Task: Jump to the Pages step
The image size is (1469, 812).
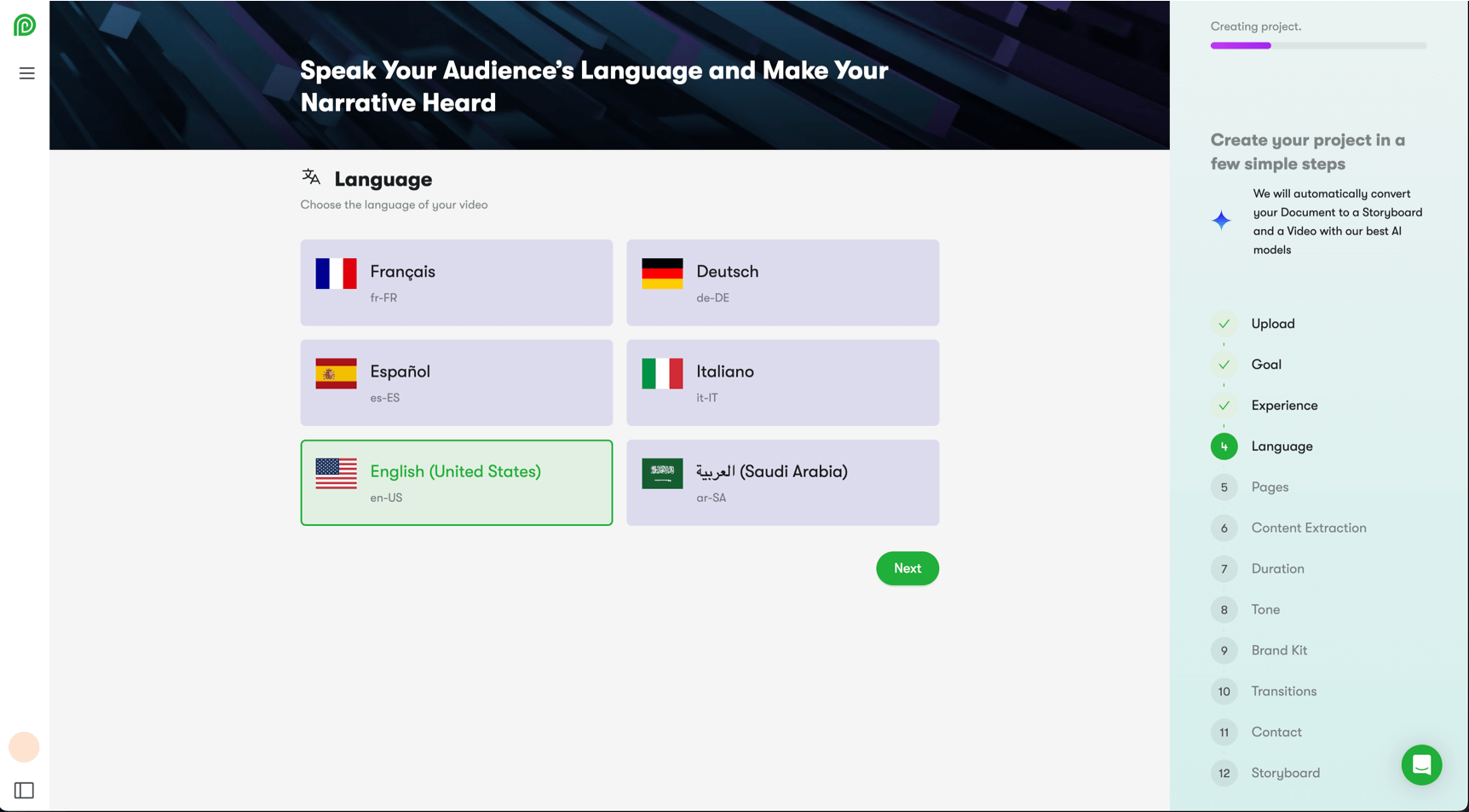Action: pos(1270,487)
